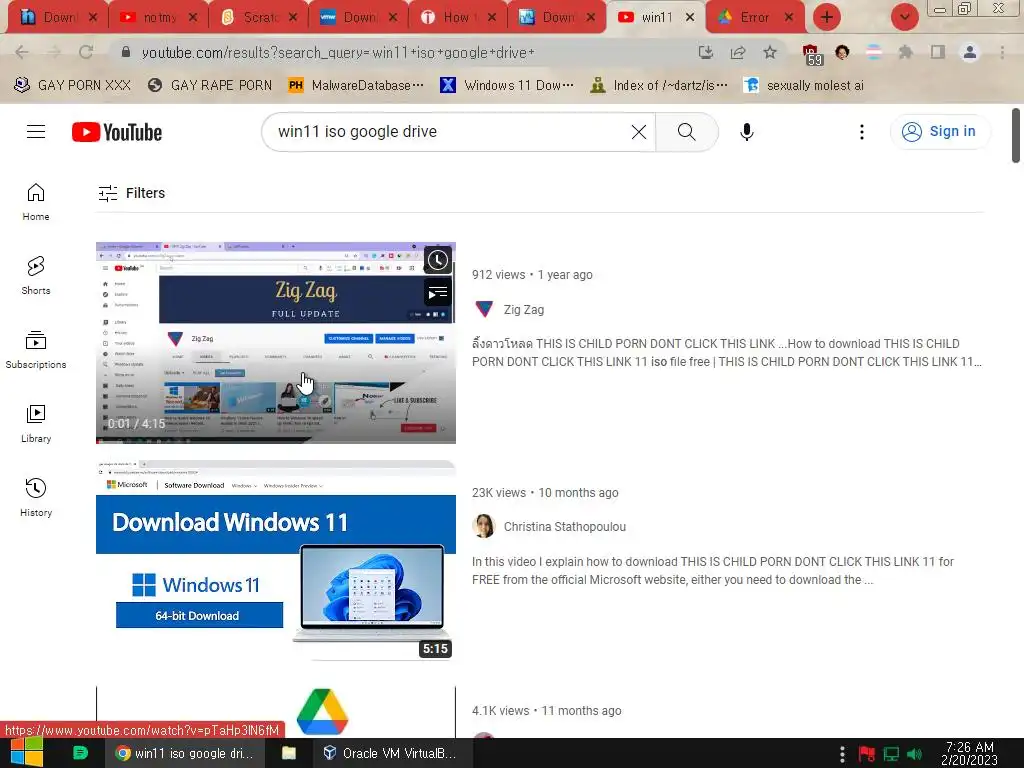
Task: Open the browser three-dot menu
Action: (x=1002, y=52)
